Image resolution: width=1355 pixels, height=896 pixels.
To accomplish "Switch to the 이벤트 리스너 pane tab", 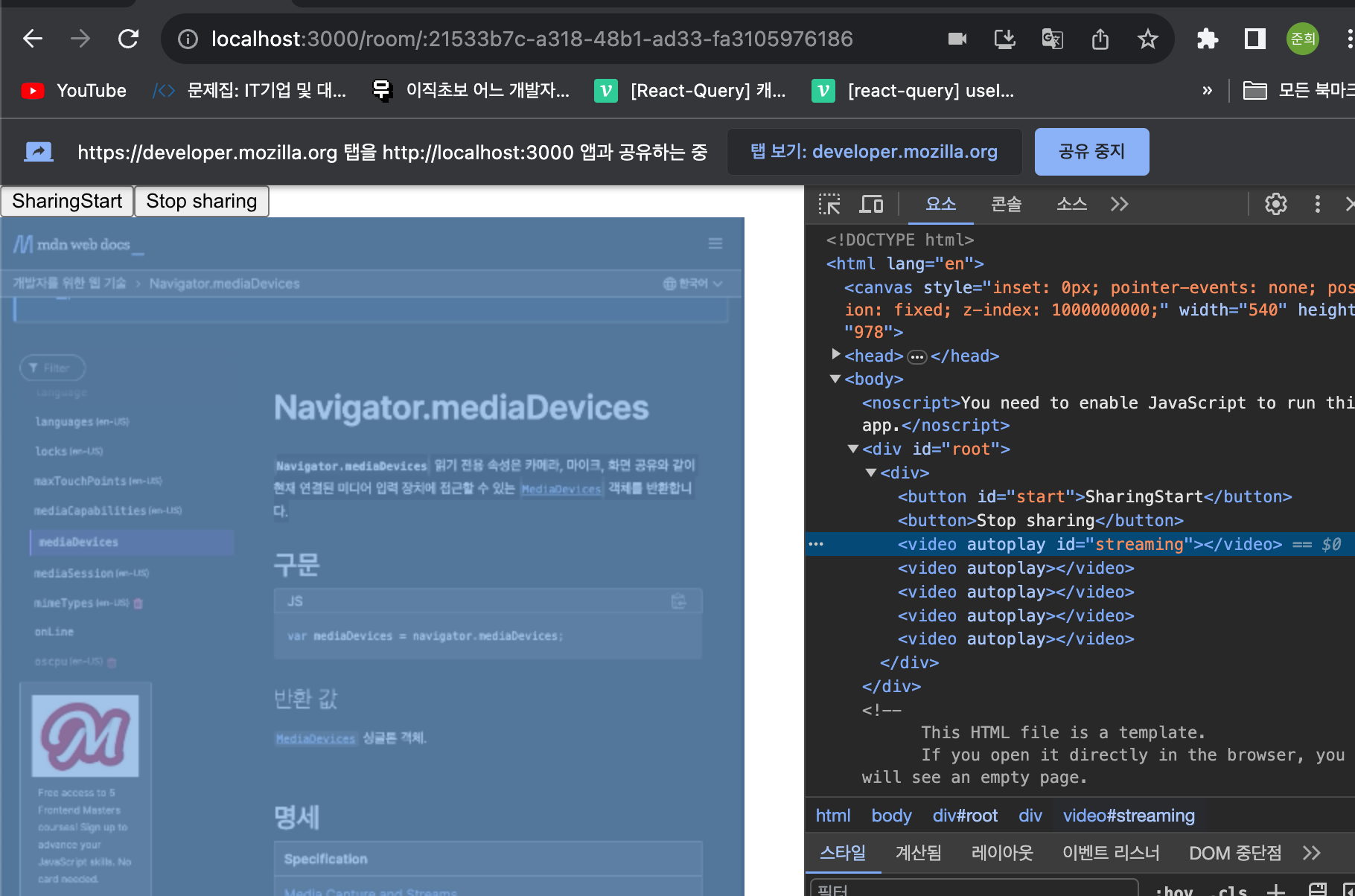I will pos(1111,853).
